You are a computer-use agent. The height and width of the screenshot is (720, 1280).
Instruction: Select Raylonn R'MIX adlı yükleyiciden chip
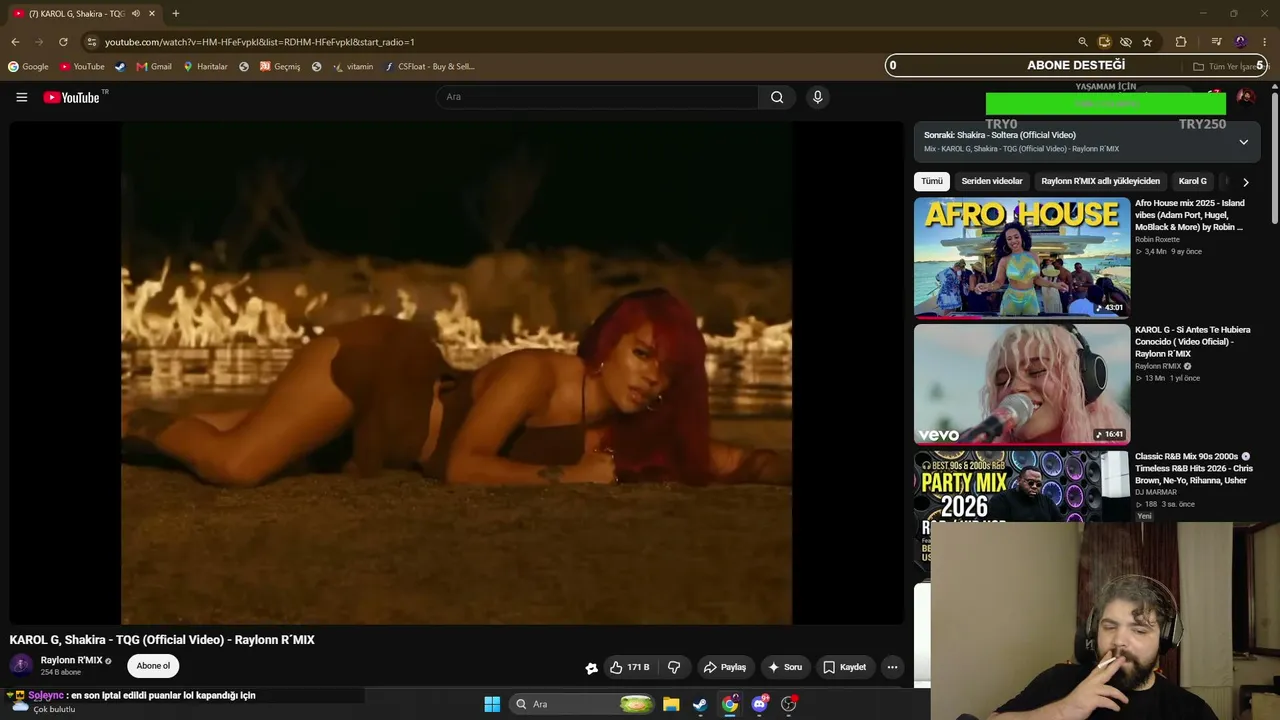(x=1100, y=182)
